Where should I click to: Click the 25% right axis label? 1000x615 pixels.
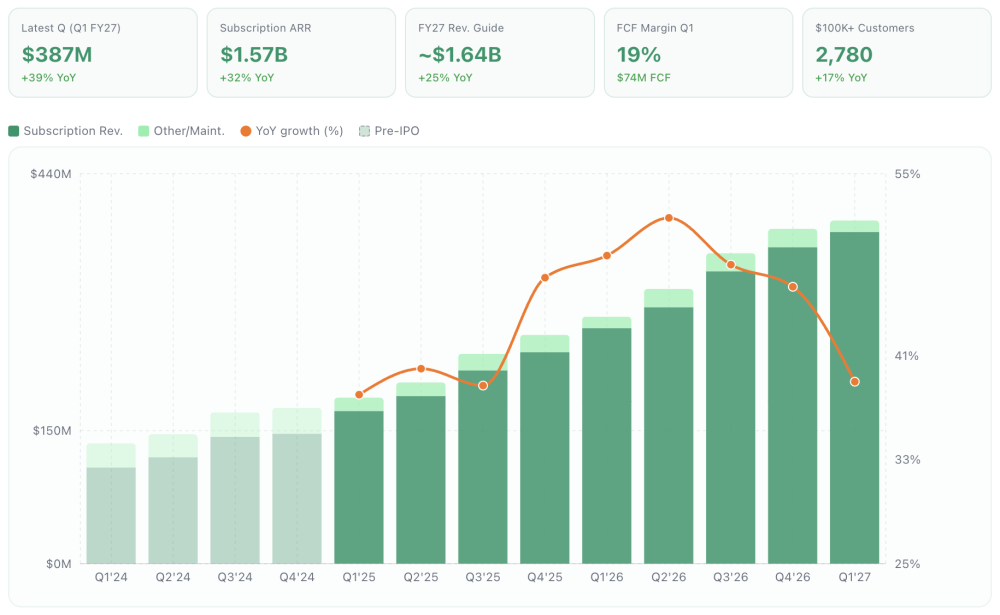[907, 564]
